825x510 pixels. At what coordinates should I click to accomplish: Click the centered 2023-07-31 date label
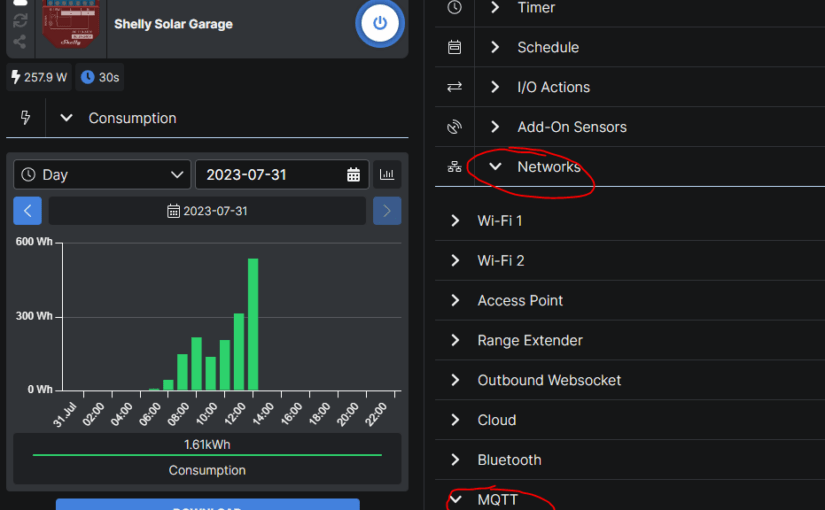207,211
